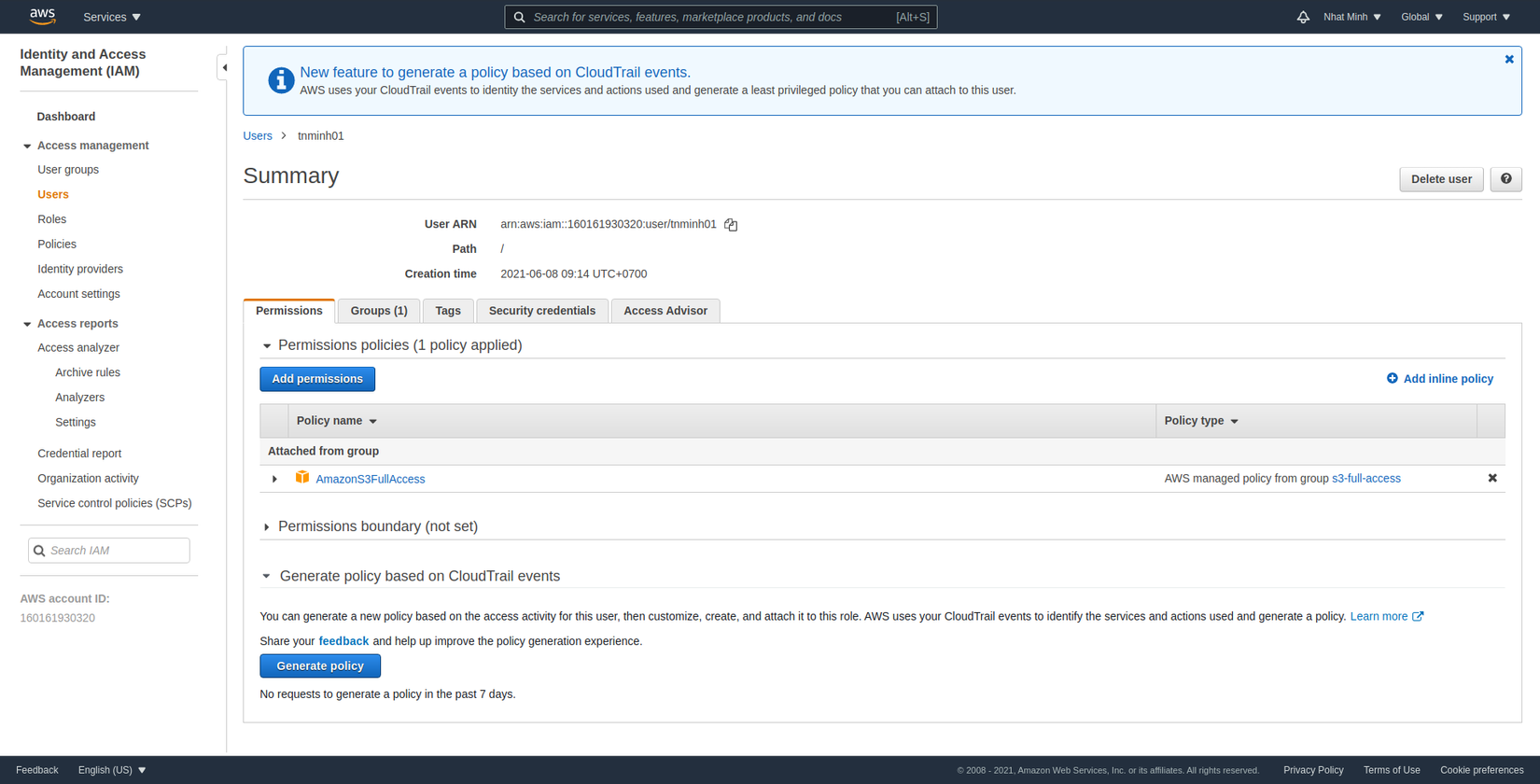This screenshot has width=1540, height=784.
Task: Expand the Permissions boundary section
Action: pos(267,527)
